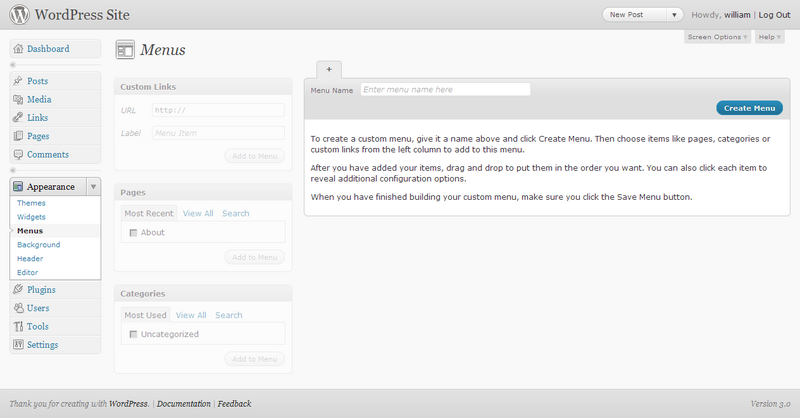Screen dimensions: 800x418
Task: Open the Pages sidebar menu item
Action: coord(55,136)
